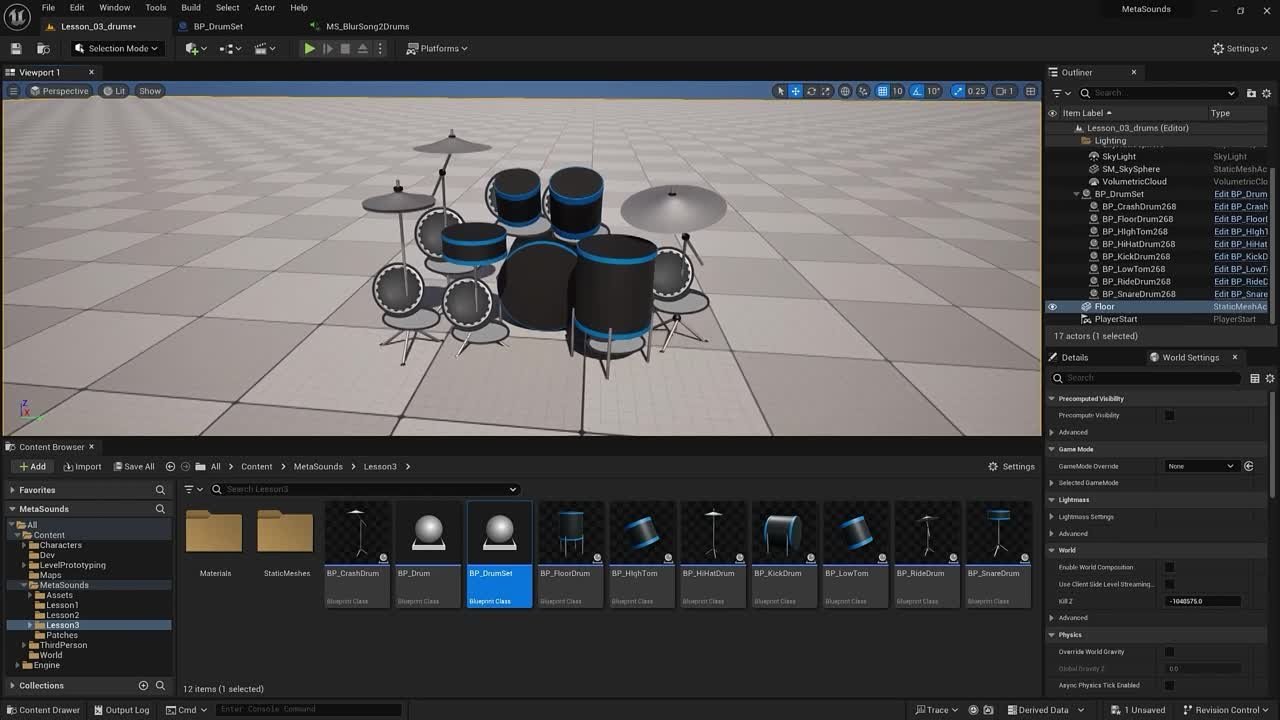This screenshot has width=1280, height=720.
Task: Open the Output Log
Action: (x=121, y=710)
